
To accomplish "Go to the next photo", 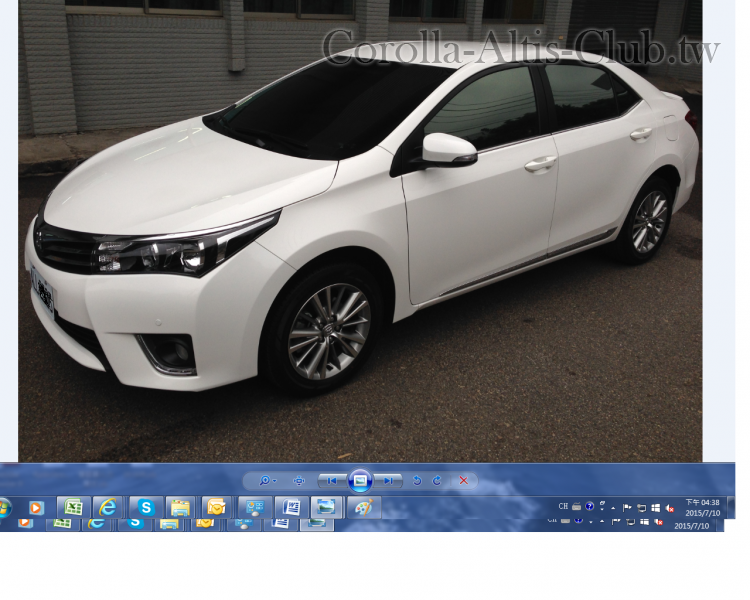I will [x=388, y=480].
